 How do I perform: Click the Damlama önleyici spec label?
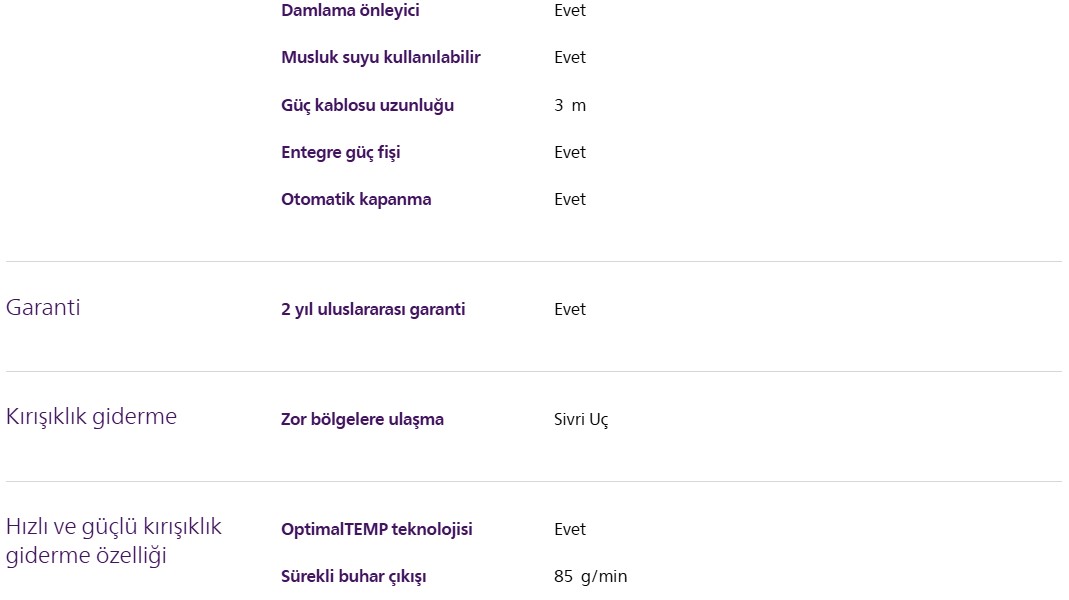click(x=350, y=11)
